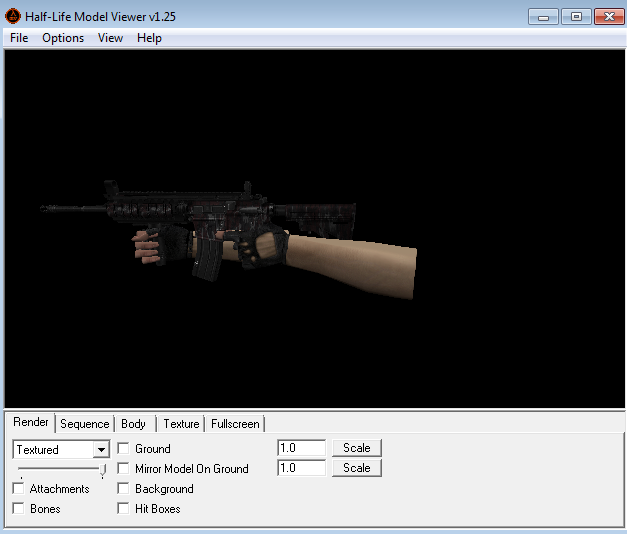
Task: Enable the Background checkbox
Action: pos(124,489)
